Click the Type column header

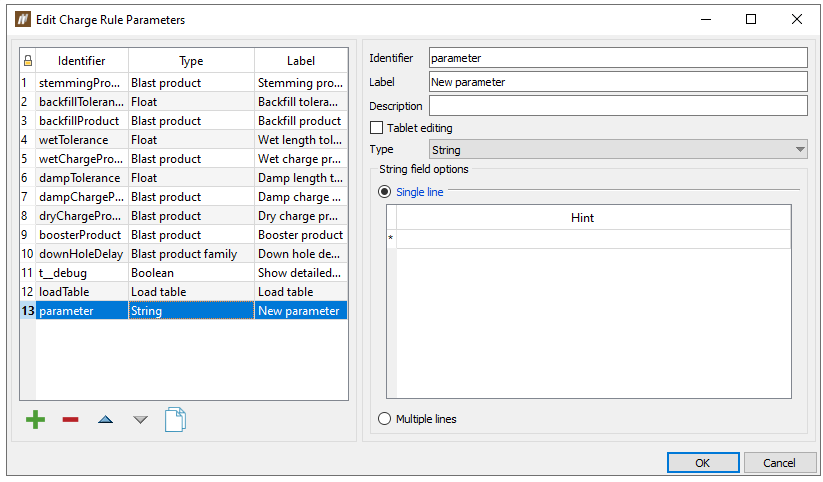[190, 61]
